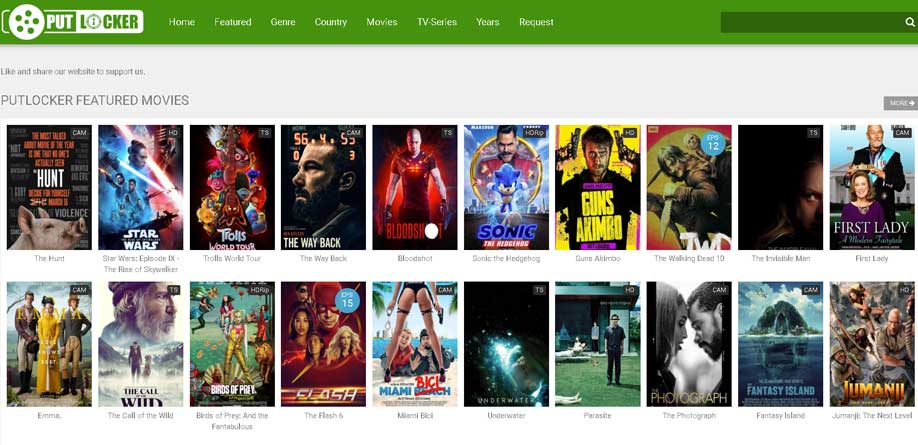The image size is (918, 445).
Task: Click EPS 12 badge on Walking Dead
Action: [x=713, y=142]
